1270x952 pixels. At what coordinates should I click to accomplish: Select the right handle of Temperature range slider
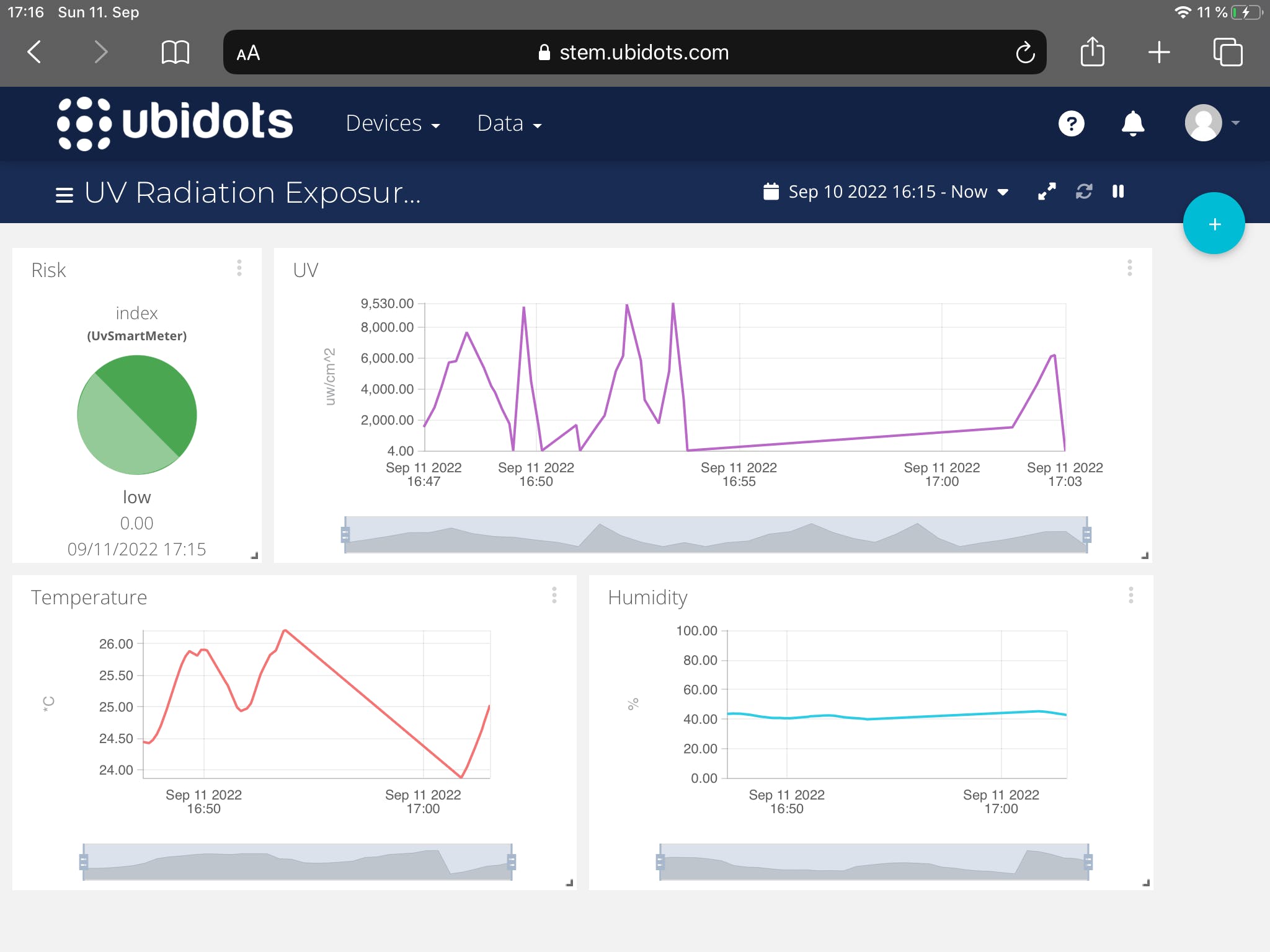tap(512, 862)
